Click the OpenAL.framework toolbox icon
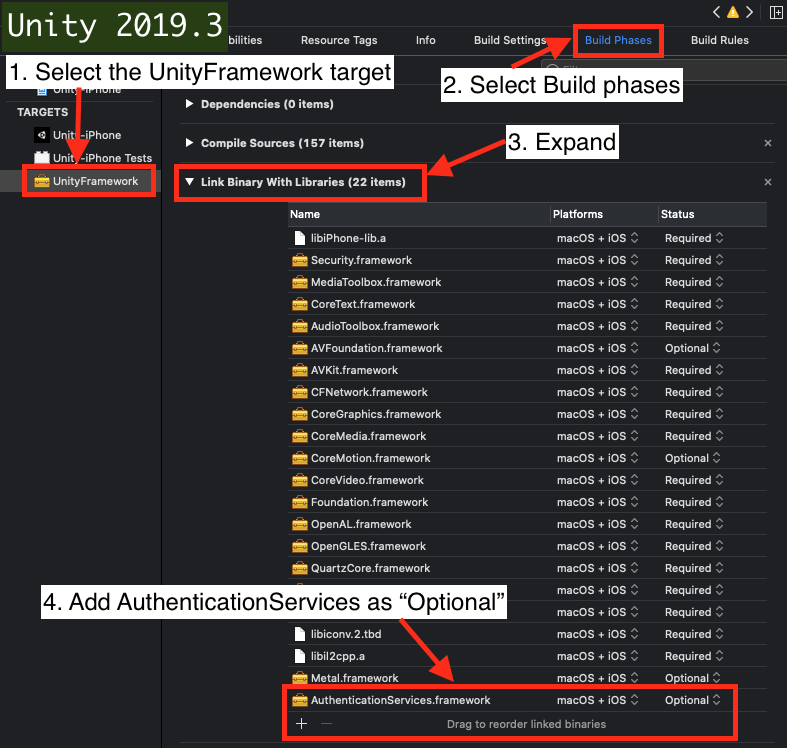 [300, 524]
